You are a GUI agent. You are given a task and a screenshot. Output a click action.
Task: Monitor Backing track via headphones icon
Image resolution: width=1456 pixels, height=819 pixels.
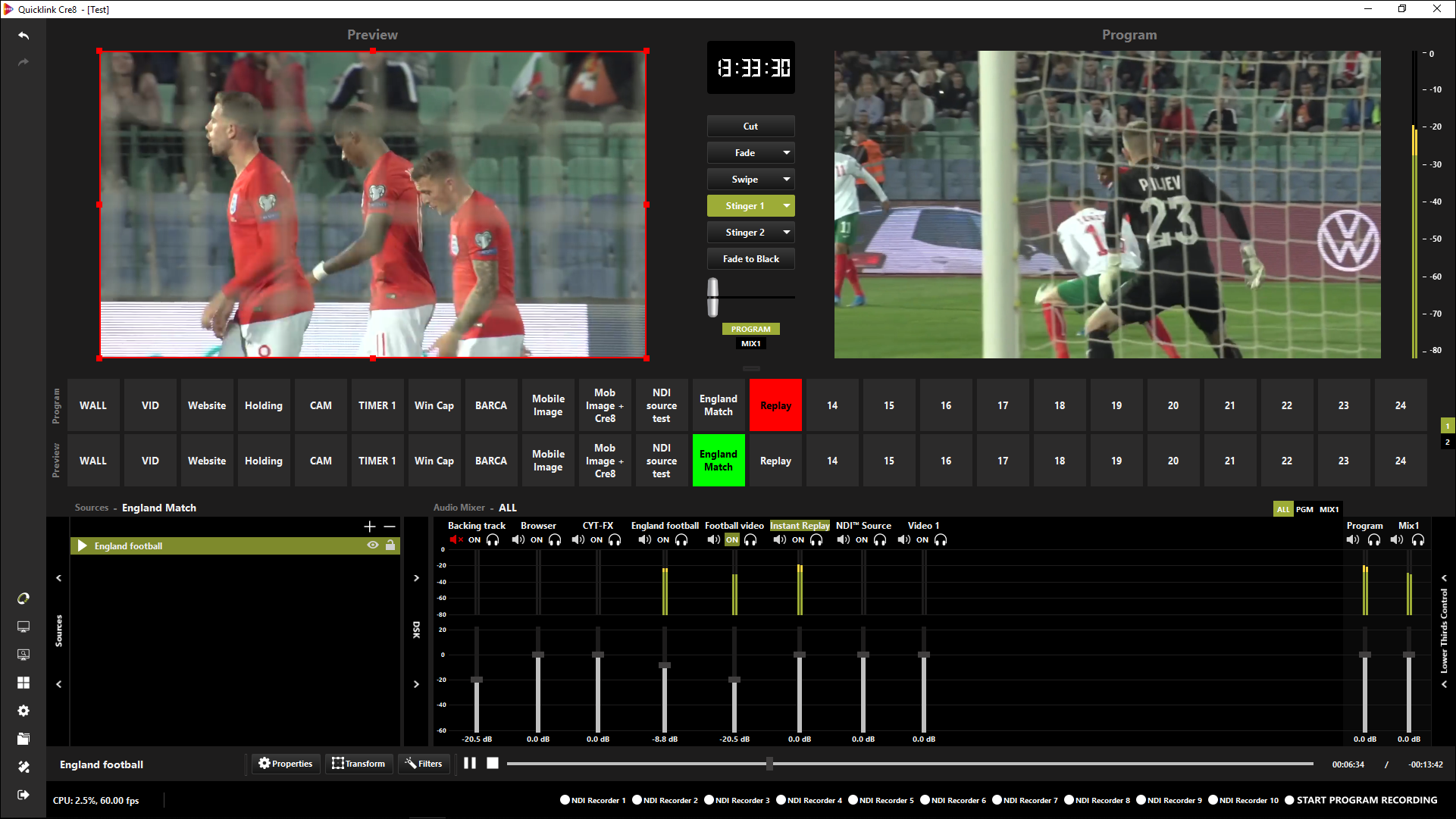[x=493, y=540]
